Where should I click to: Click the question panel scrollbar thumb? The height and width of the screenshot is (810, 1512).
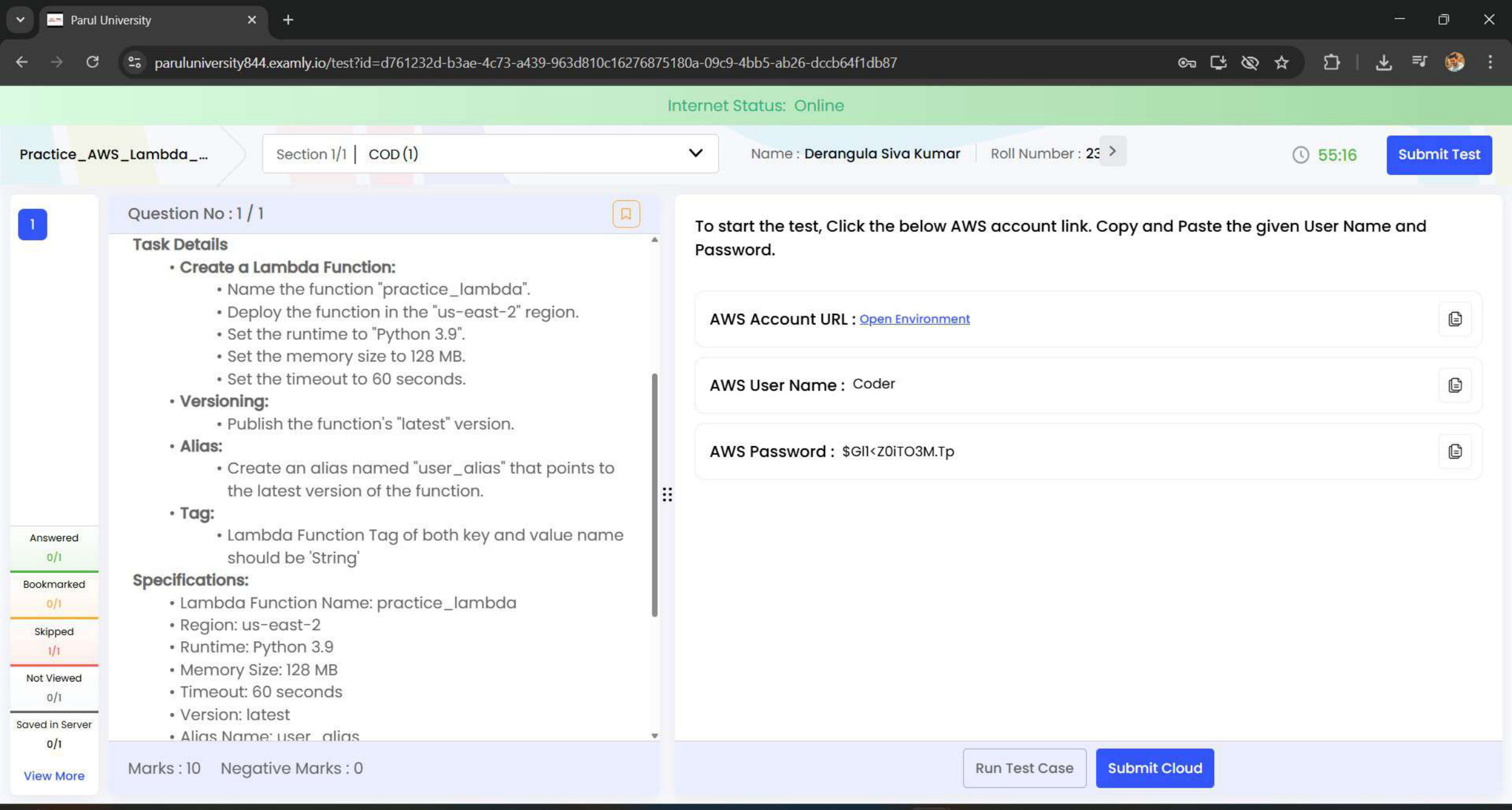pos(655,494)
